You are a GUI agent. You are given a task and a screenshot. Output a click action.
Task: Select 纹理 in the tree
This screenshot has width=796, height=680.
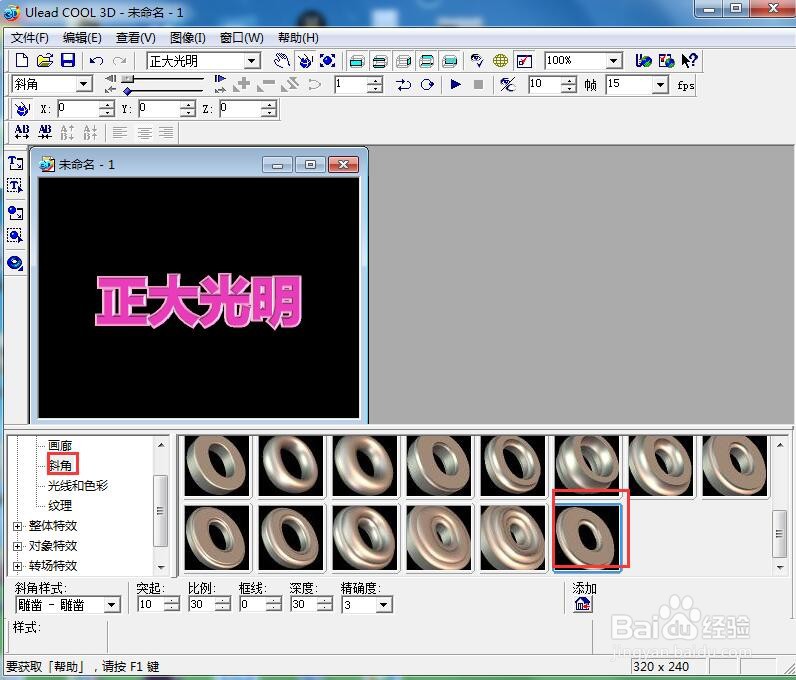point(60,505)
